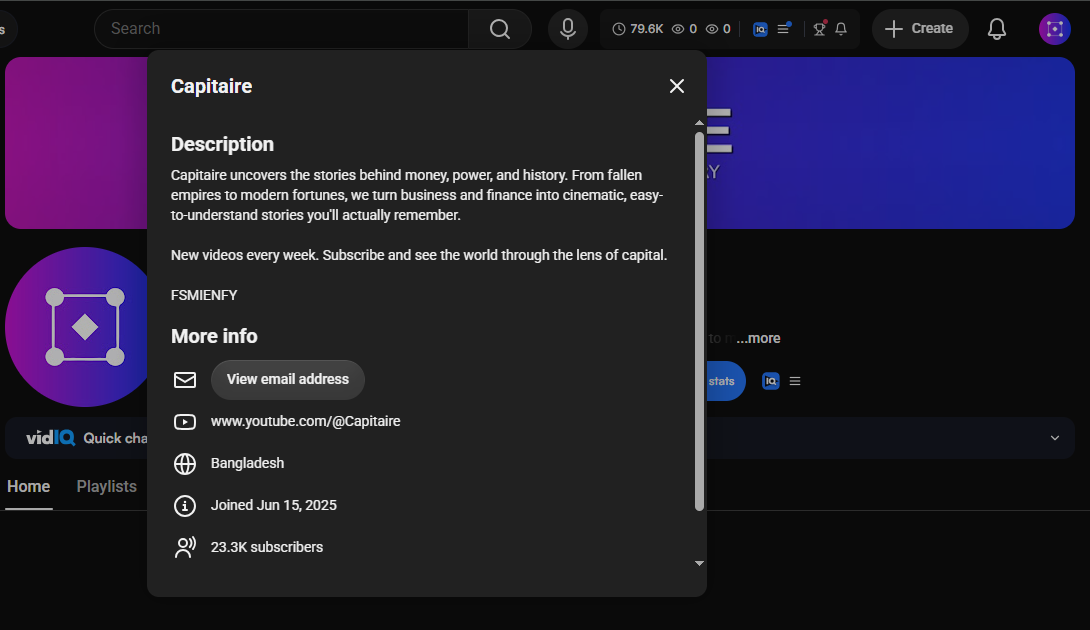This screenshot has width=1090, height=630.
Task: Click the vidIQ clock icon in top bar
Action: click(x=618, y=29)
